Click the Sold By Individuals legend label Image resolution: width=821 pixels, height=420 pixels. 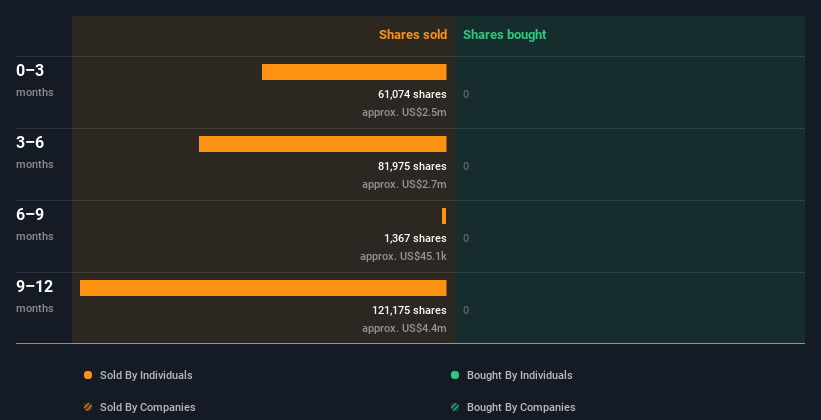146,375
